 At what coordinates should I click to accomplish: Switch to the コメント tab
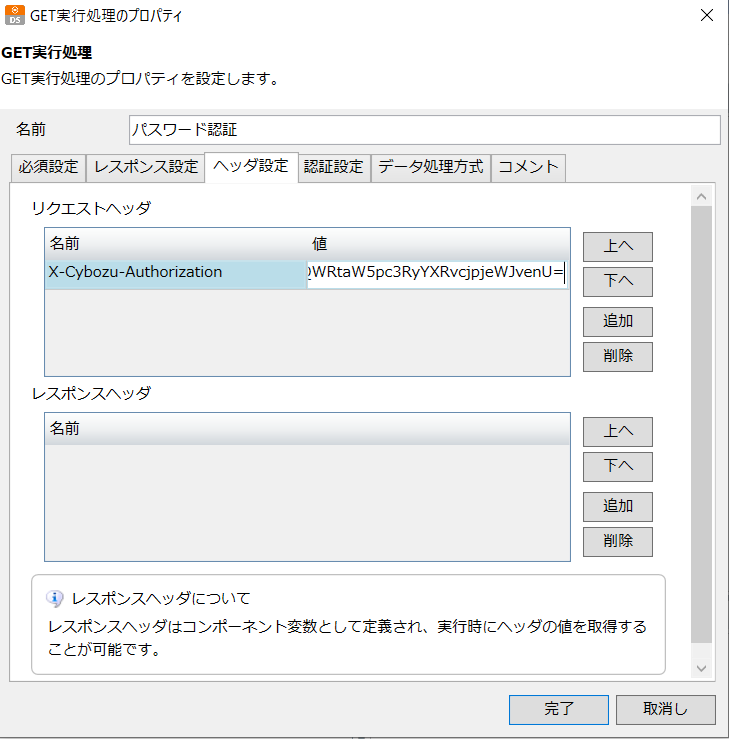pyautogui.click(x=528, y=167)
